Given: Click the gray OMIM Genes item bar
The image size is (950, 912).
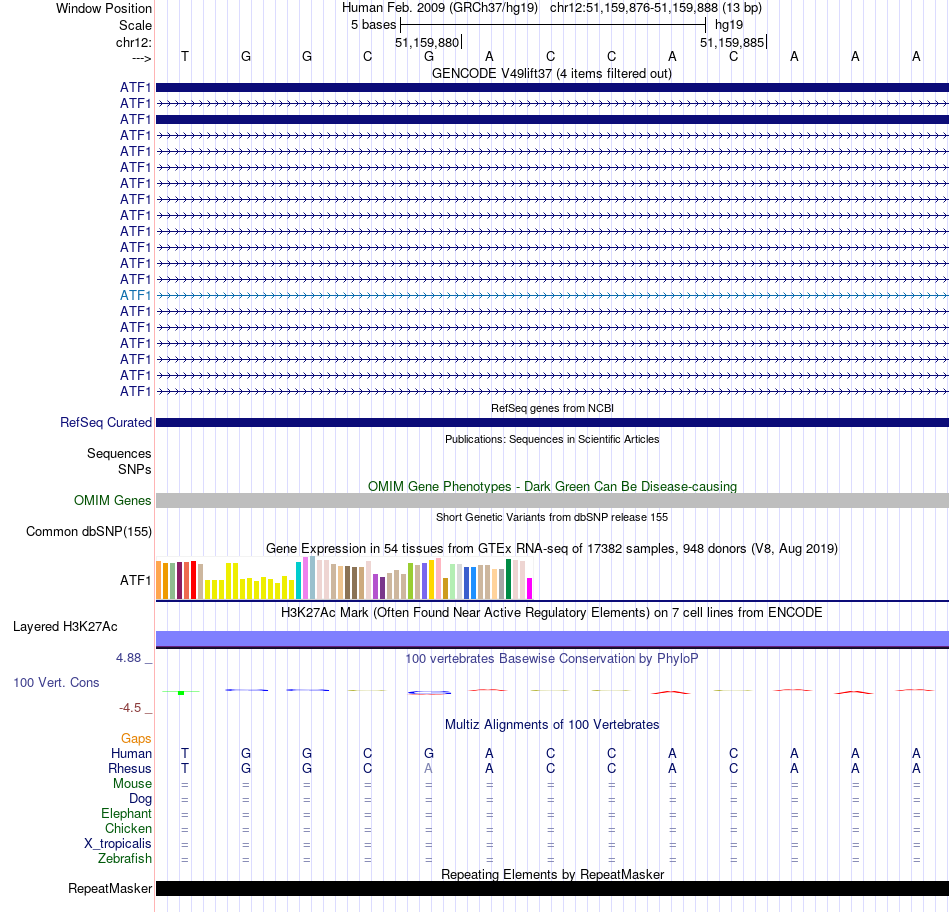Looking at the screenshot, I should coord(552,500).
